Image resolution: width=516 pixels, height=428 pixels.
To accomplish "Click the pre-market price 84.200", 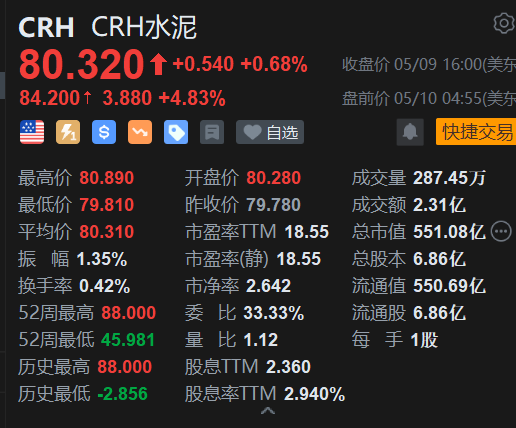I will (x=49, y=98).
